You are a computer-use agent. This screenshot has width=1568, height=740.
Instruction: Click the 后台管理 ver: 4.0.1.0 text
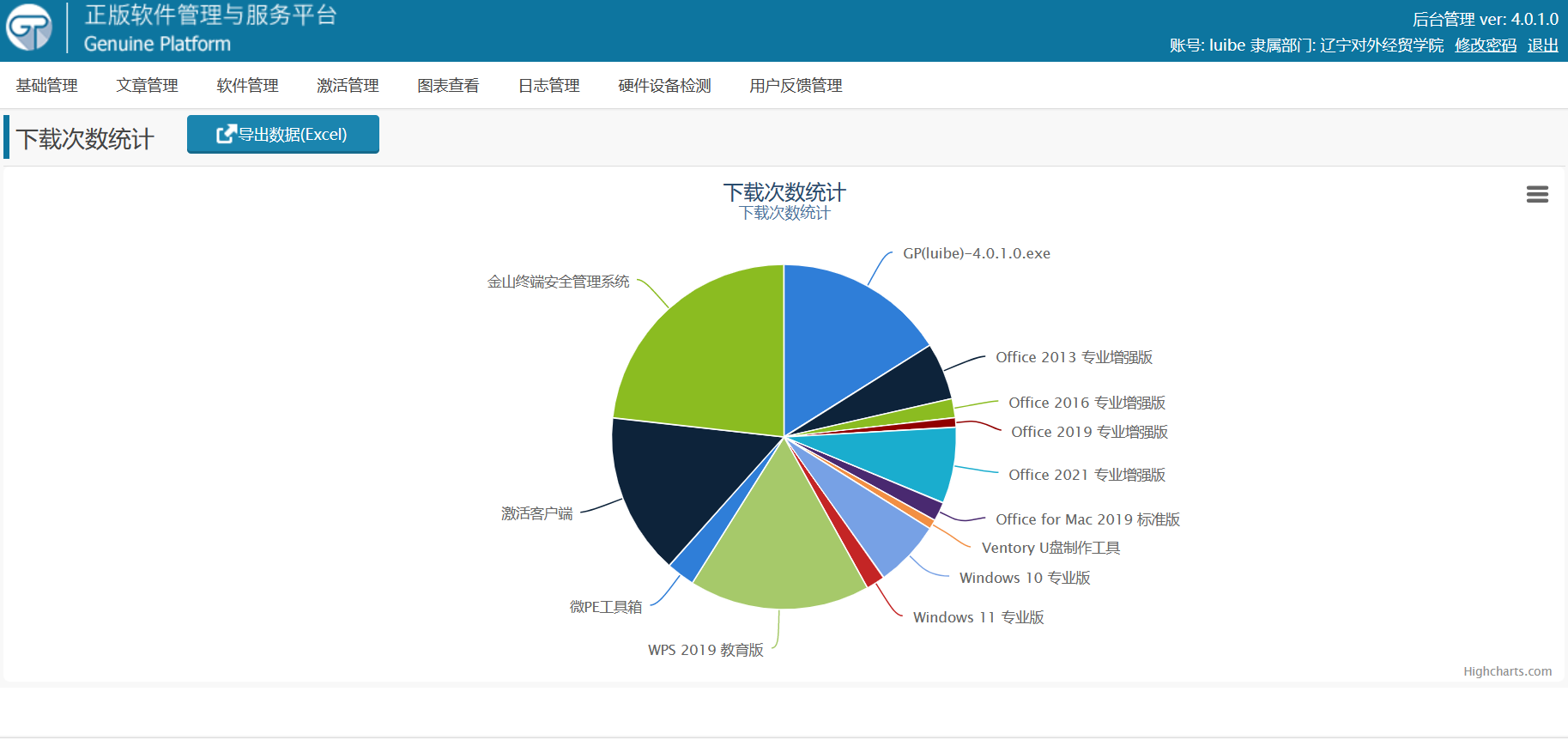coord(1486,19)
